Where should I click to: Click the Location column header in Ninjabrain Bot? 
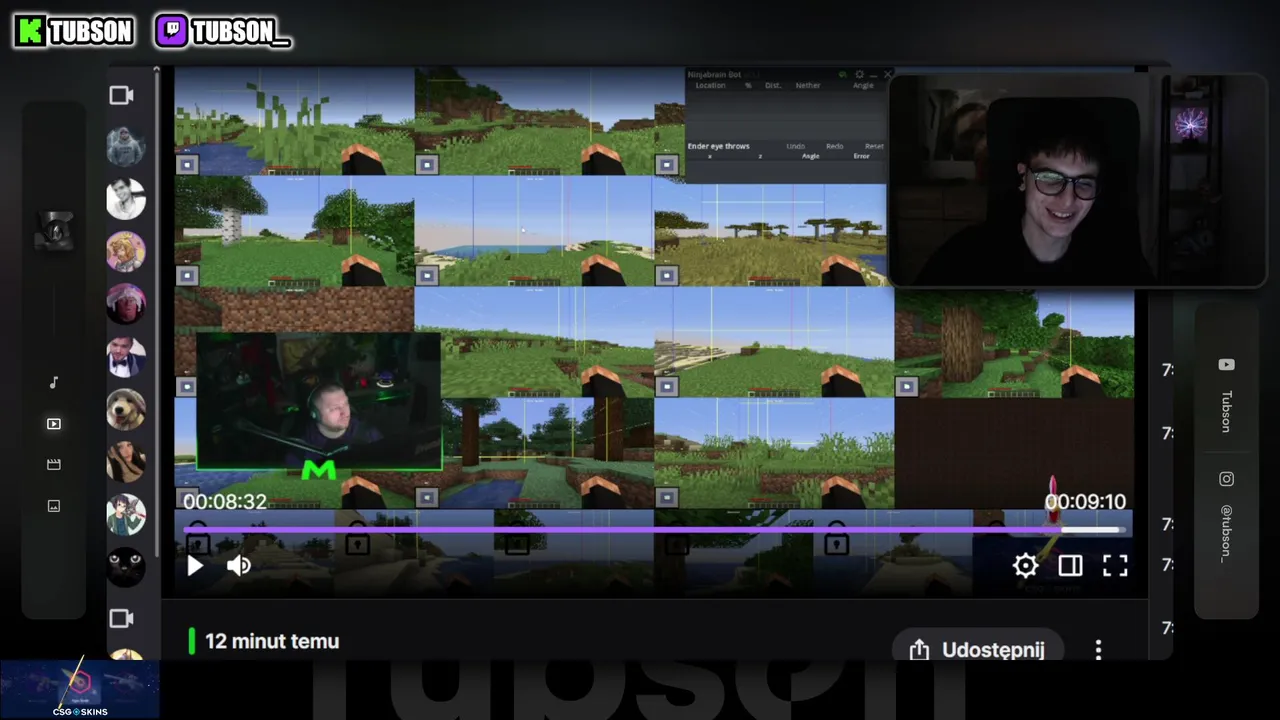(710, 85)
